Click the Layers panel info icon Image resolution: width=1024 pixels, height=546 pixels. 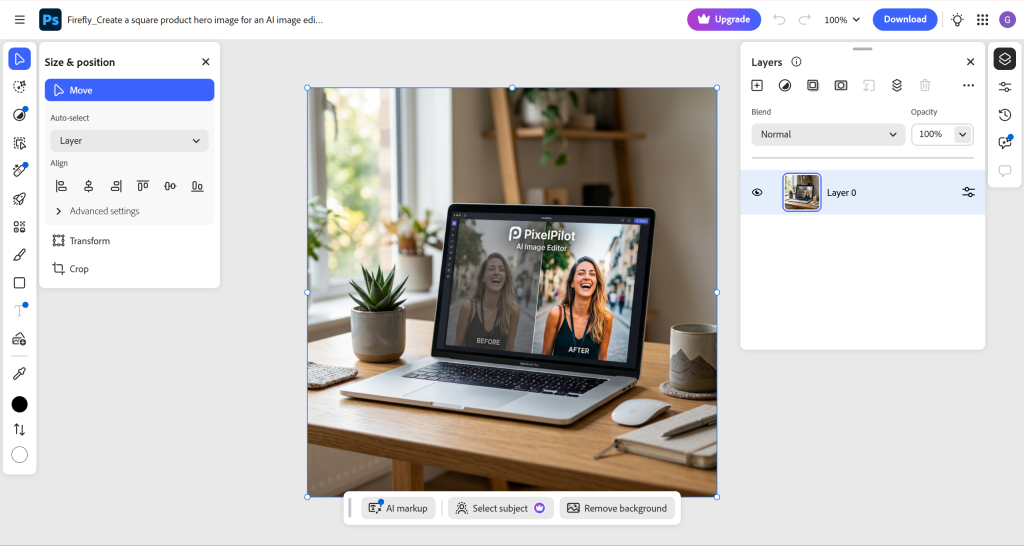796,62
